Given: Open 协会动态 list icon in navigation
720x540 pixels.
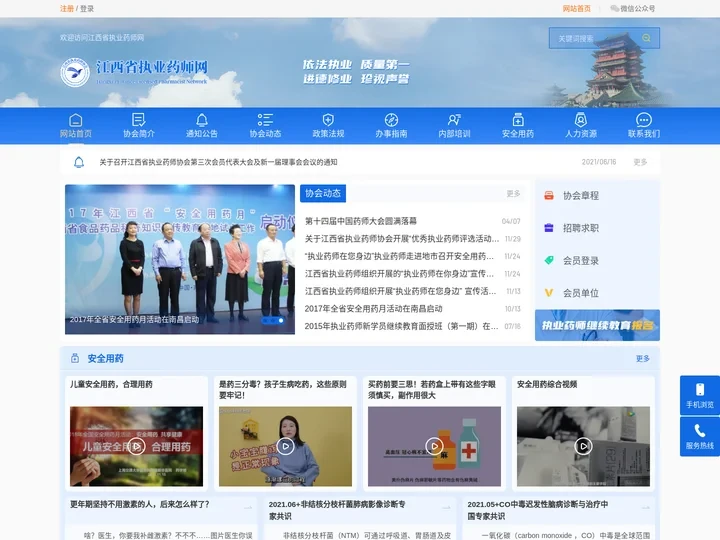Looking at the screenshot, I should point(265,120).
